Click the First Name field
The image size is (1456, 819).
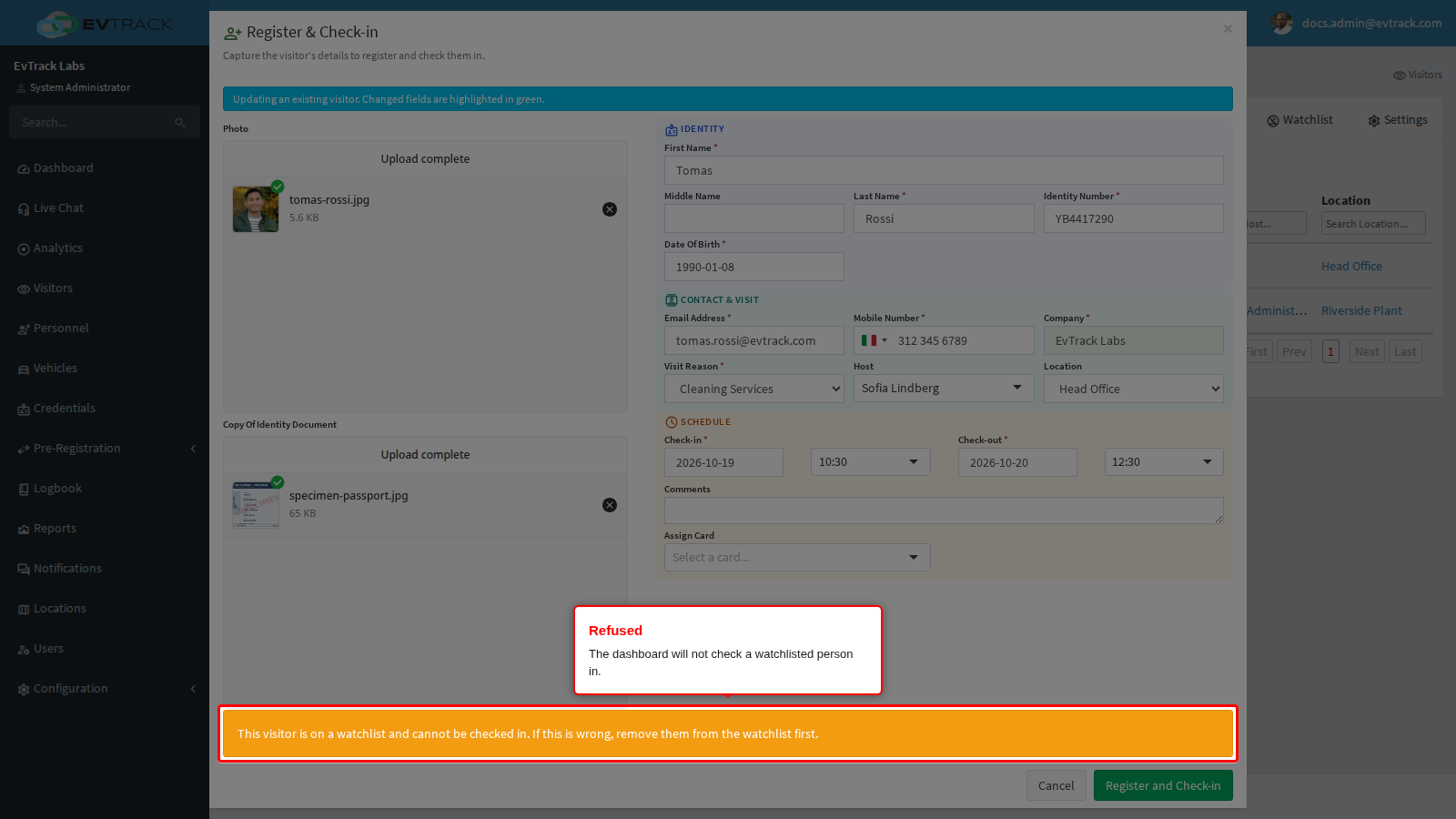[x=944, y=170]
